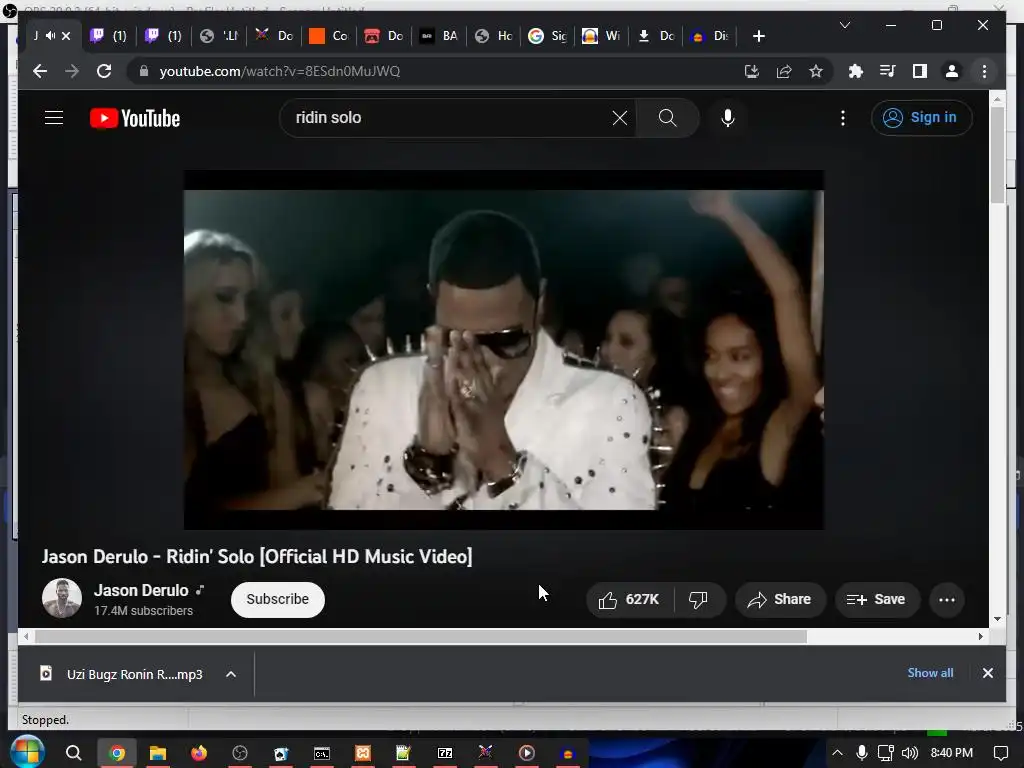The height and width of the screenshot is (768, 1024).
Task: Open the Windows Start menu
Action: coord(27,752)
